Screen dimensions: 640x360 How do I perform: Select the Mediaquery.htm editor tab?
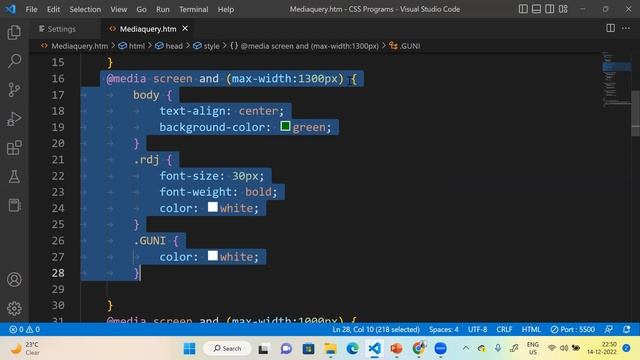point(148,29)
